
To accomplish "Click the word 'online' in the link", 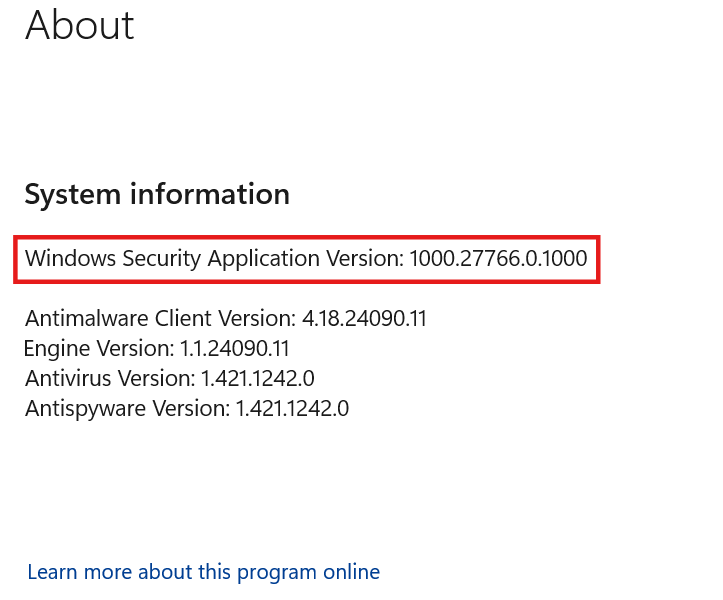I will (x=351, y=572).
